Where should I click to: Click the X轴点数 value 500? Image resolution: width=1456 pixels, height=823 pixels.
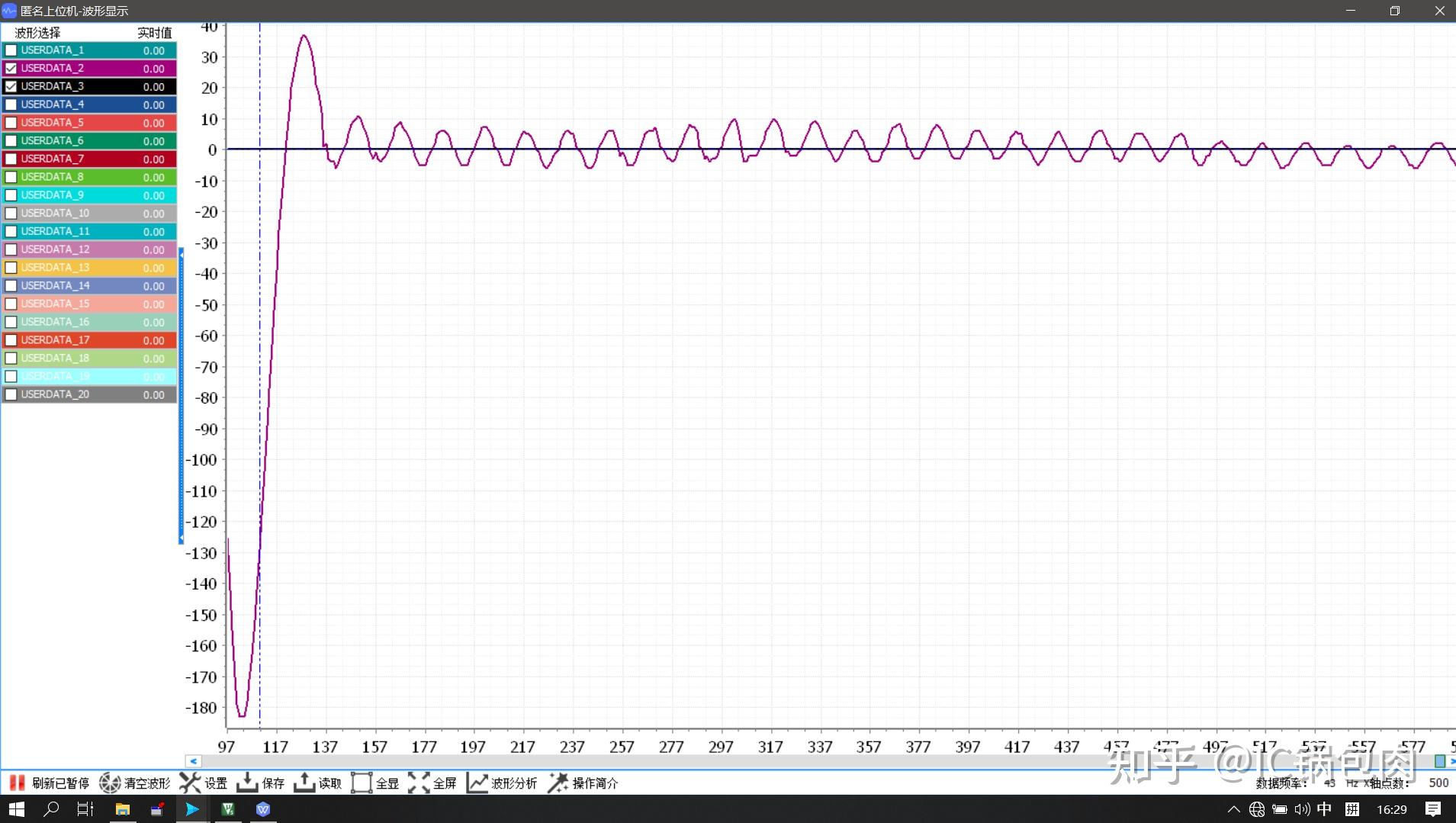pos(1438,783)
